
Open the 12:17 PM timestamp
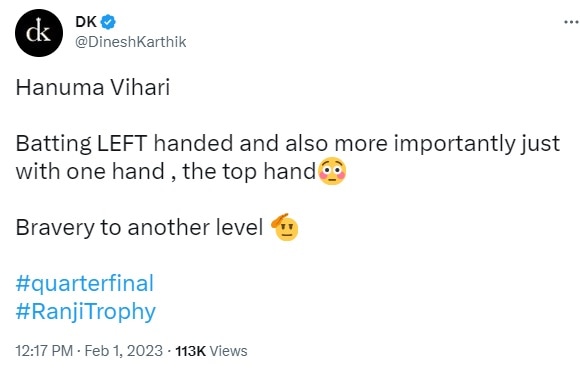44,351
